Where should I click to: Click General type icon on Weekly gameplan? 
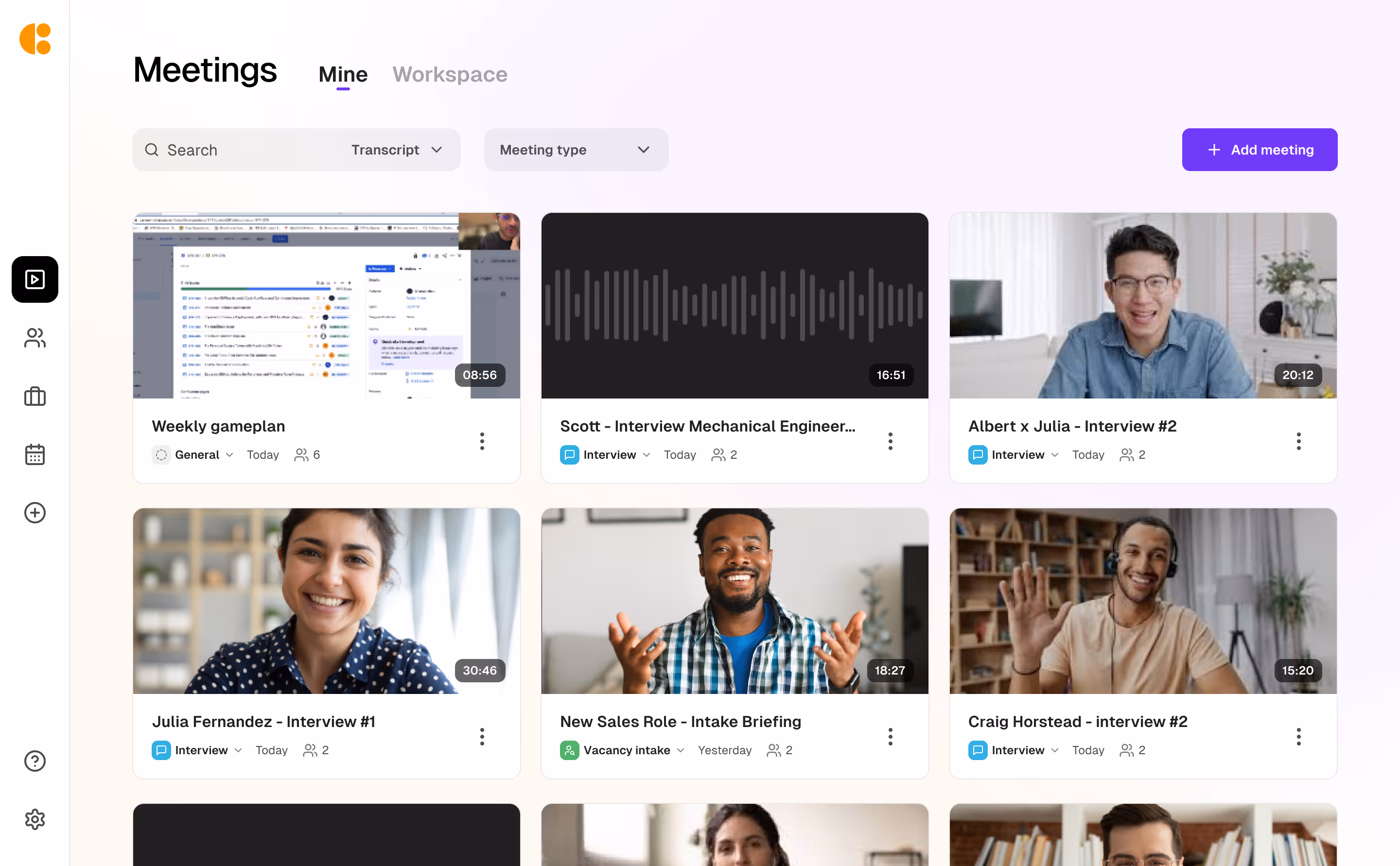click(161, 455)
